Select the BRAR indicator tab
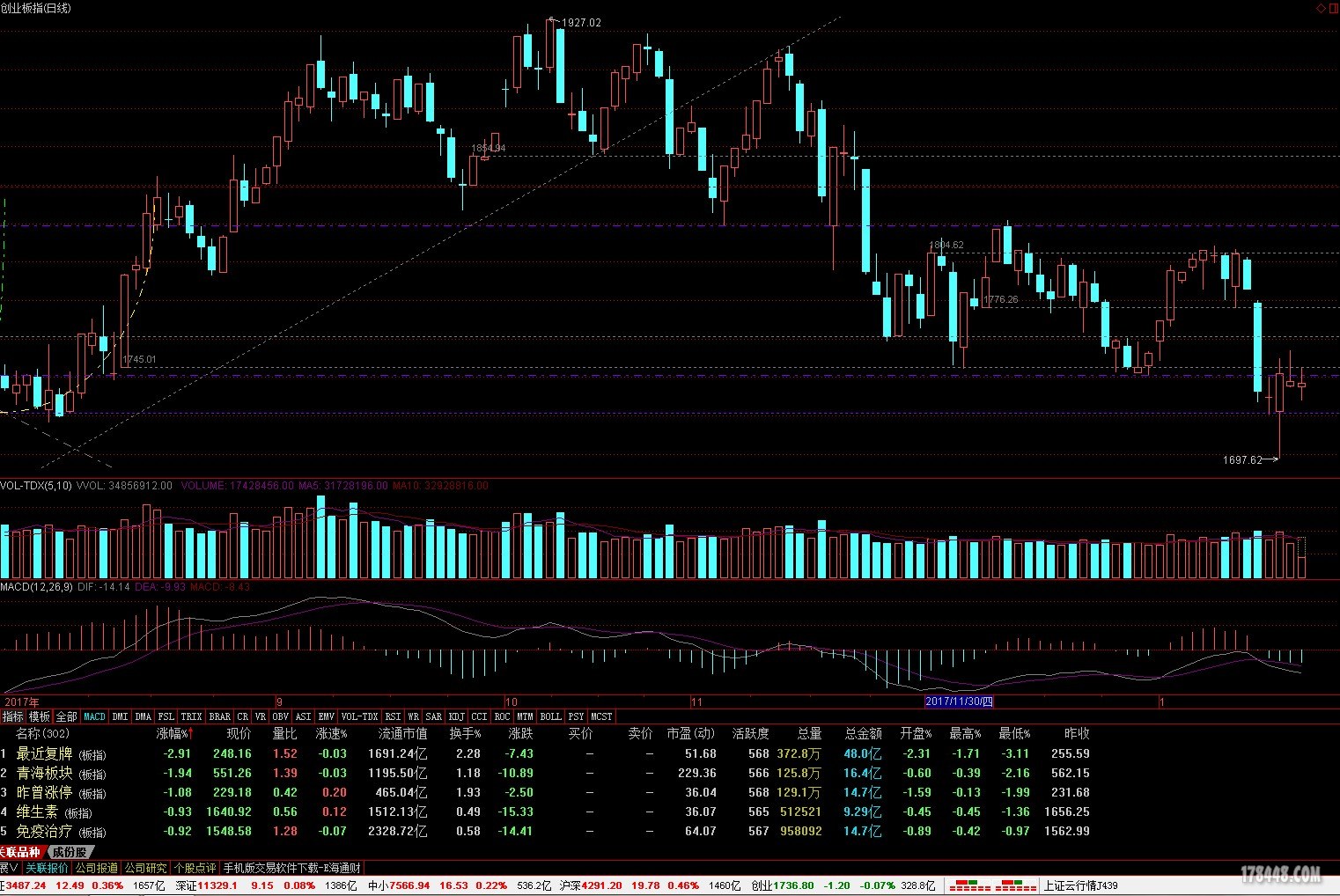This screenshot has width=1340, height=896. point(219,716)
